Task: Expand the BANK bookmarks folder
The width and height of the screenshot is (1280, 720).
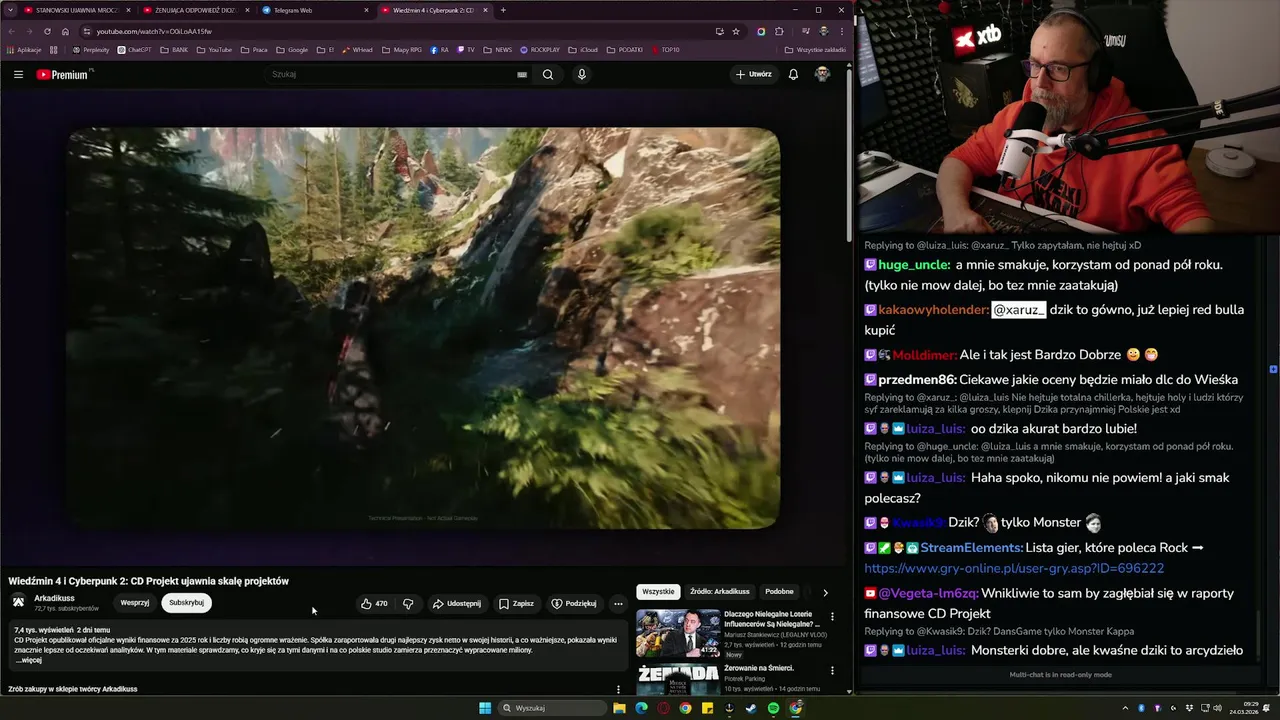Action: click(174, 49)
